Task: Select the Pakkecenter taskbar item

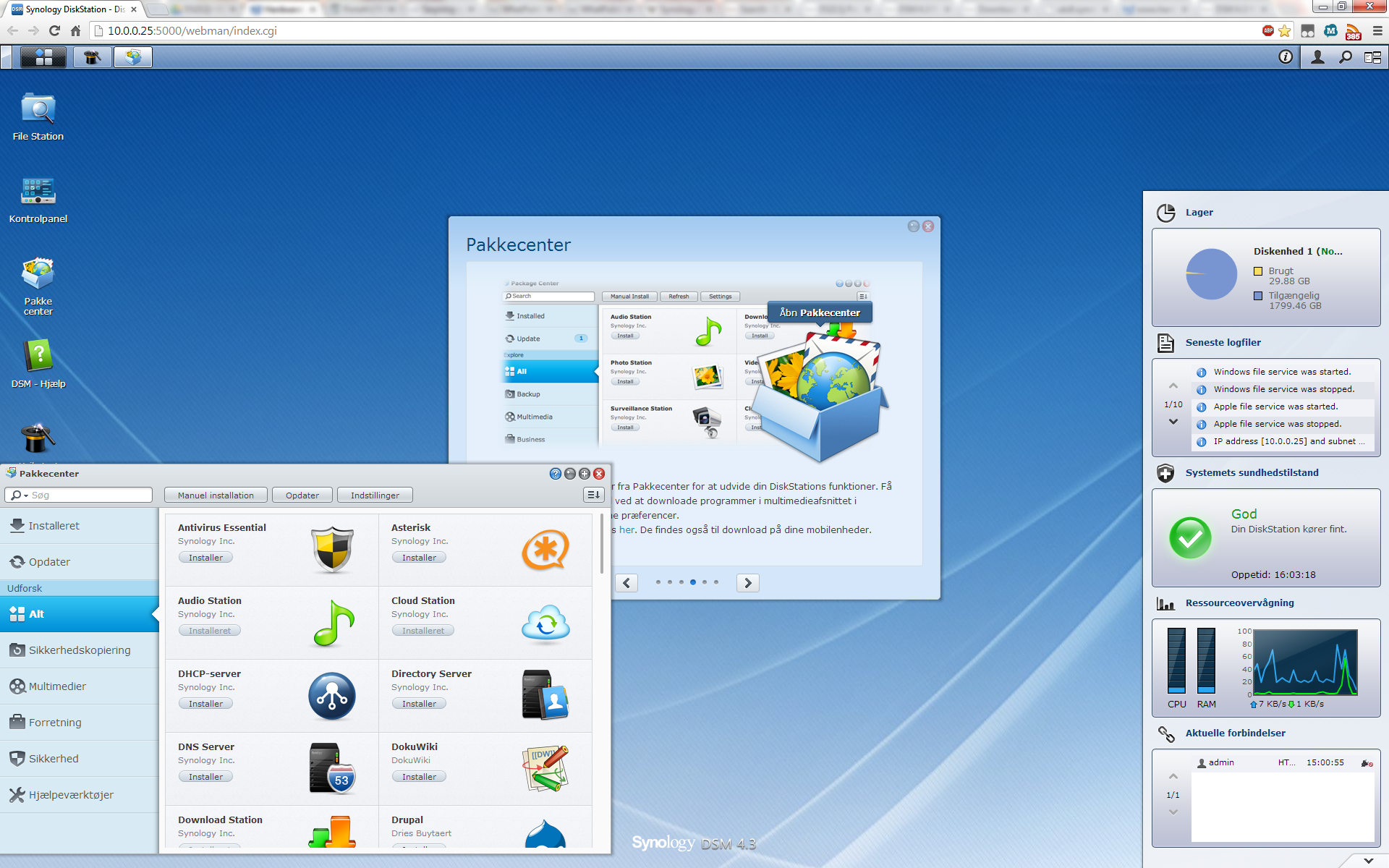Action: [x=133, y=57]
